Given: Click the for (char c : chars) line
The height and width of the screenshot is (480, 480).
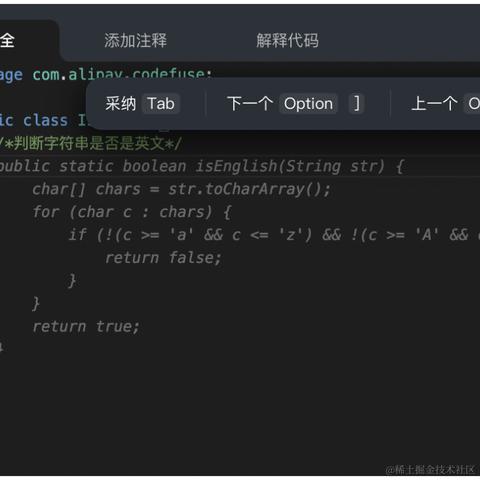Looking at the screenshot, I should click(132, 212).
